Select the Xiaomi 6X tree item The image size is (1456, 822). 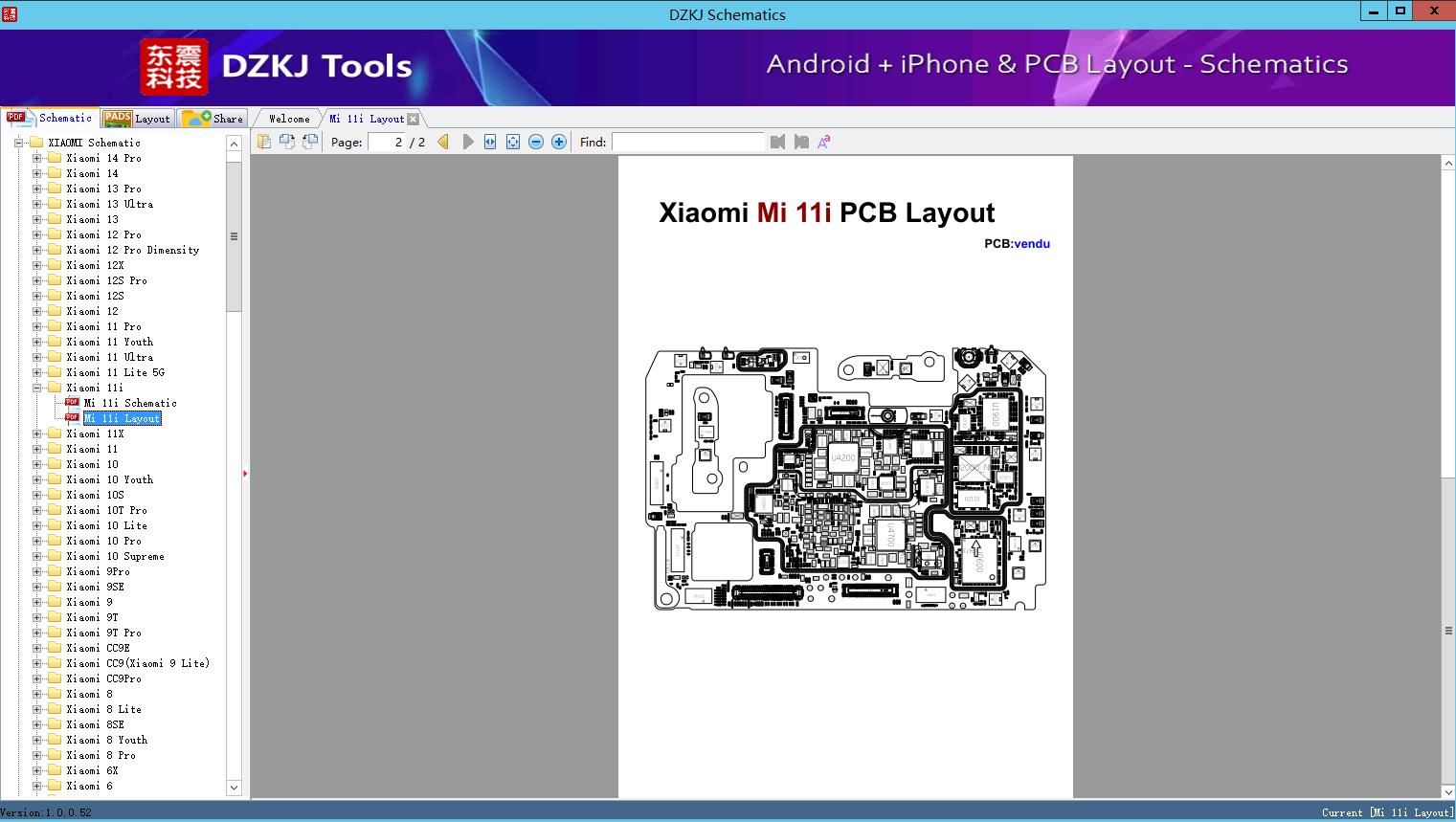pyautogui.click(x=92, y=770)
